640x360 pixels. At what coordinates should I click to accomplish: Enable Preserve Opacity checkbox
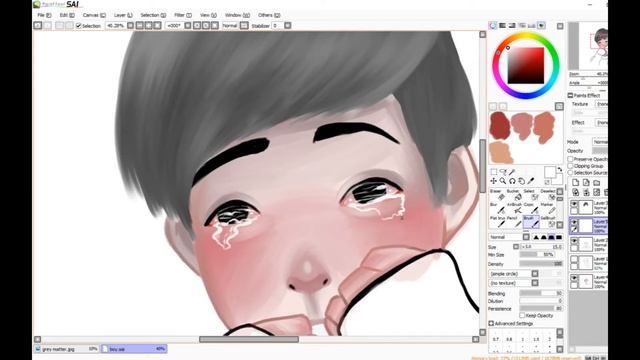(571, 159)
